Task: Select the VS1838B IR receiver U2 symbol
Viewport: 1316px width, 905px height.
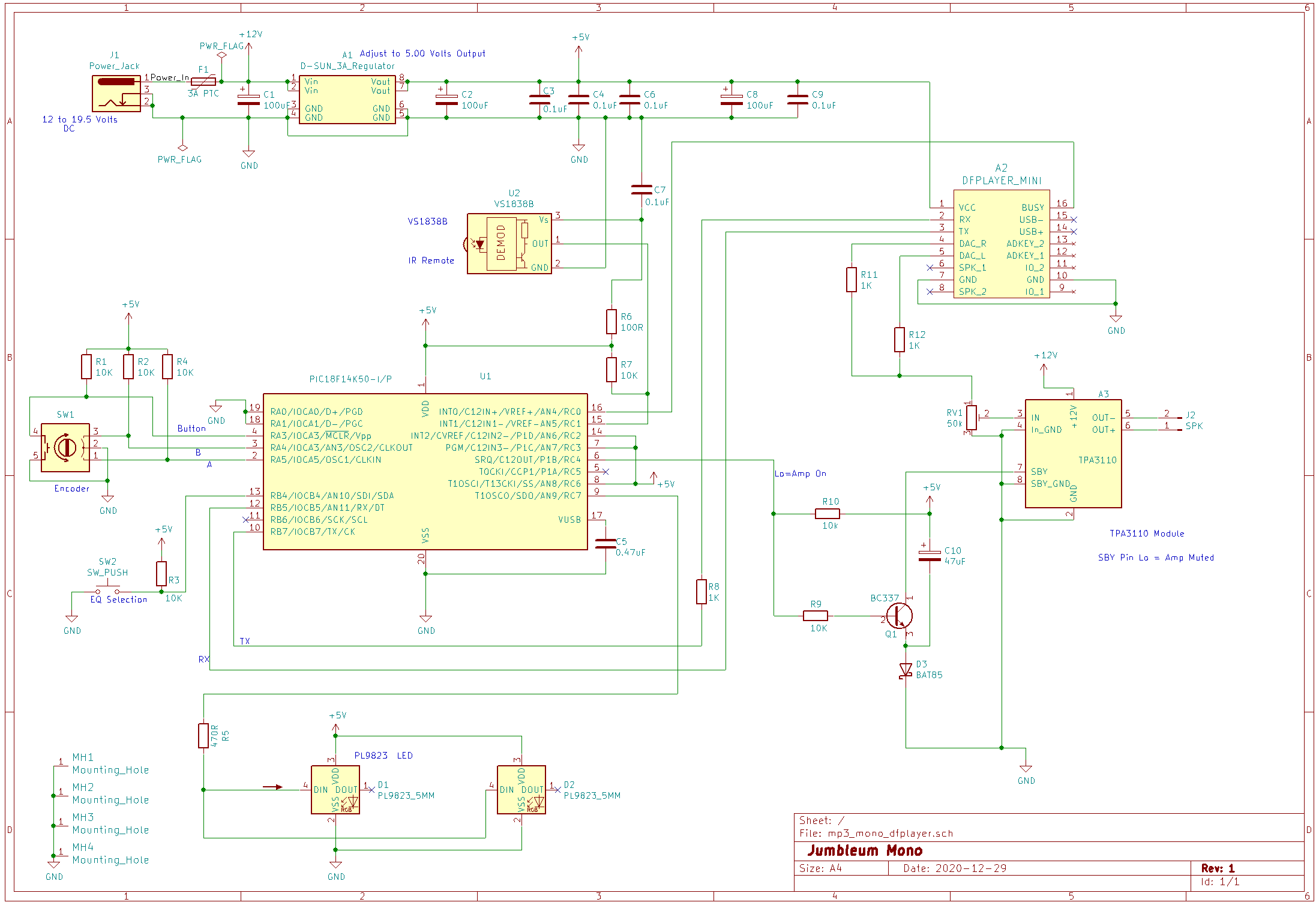Action: pyautogui.click(x=509, y=244)
